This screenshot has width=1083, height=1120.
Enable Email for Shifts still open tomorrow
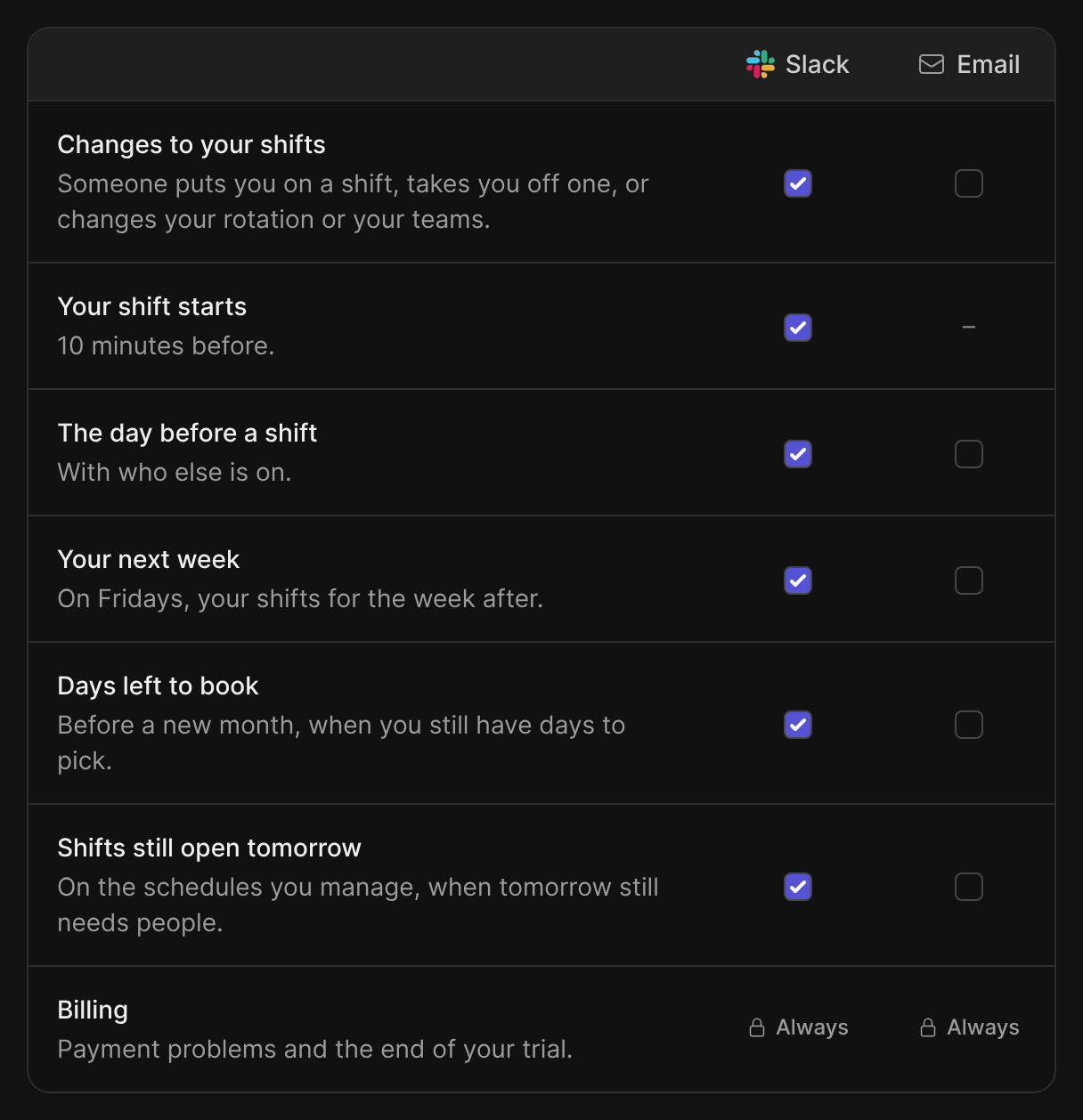pos(969,887)
